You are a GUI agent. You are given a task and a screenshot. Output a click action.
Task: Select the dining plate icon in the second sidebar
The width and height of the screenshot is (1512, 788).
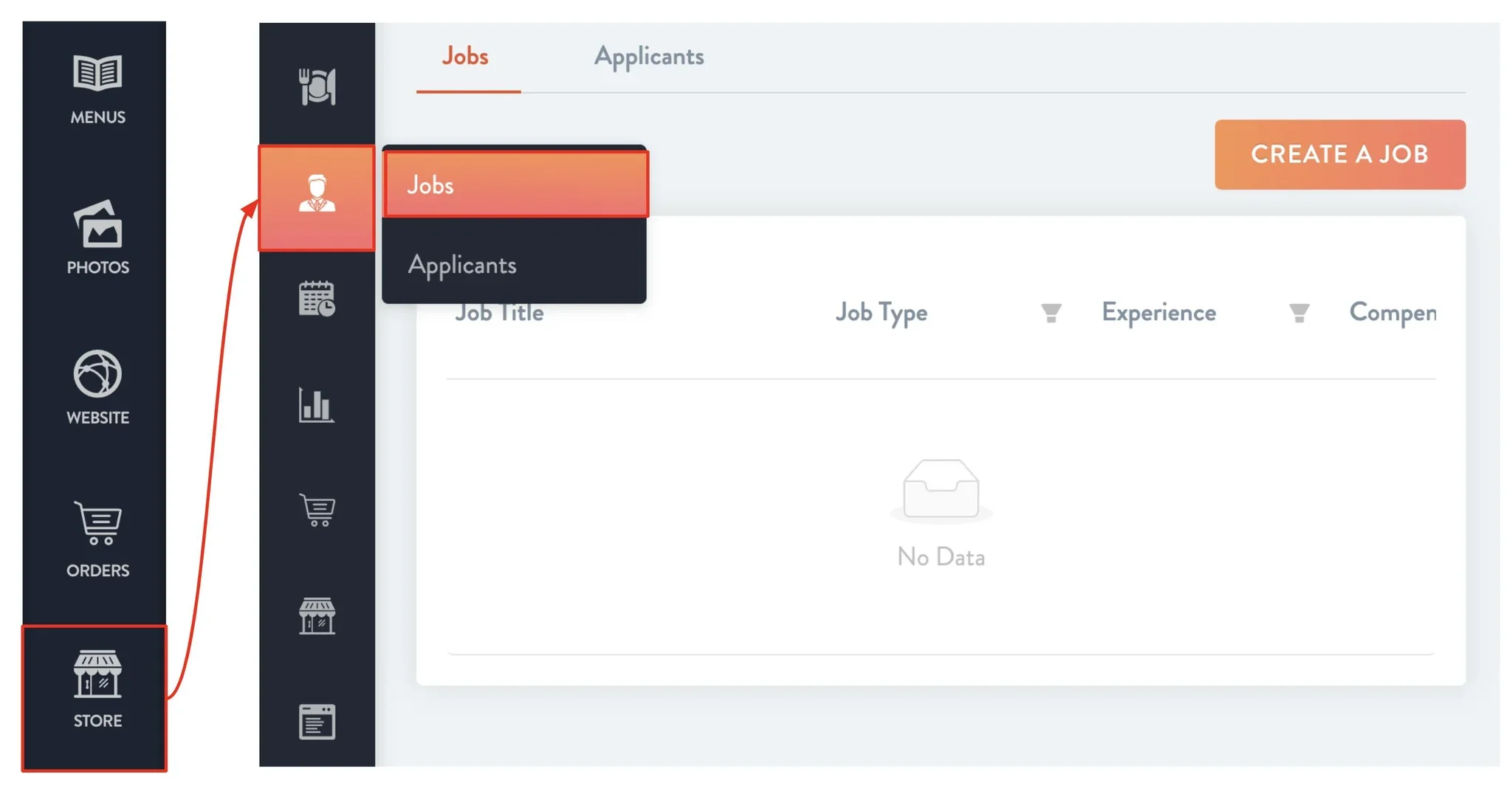pos(317,86)
